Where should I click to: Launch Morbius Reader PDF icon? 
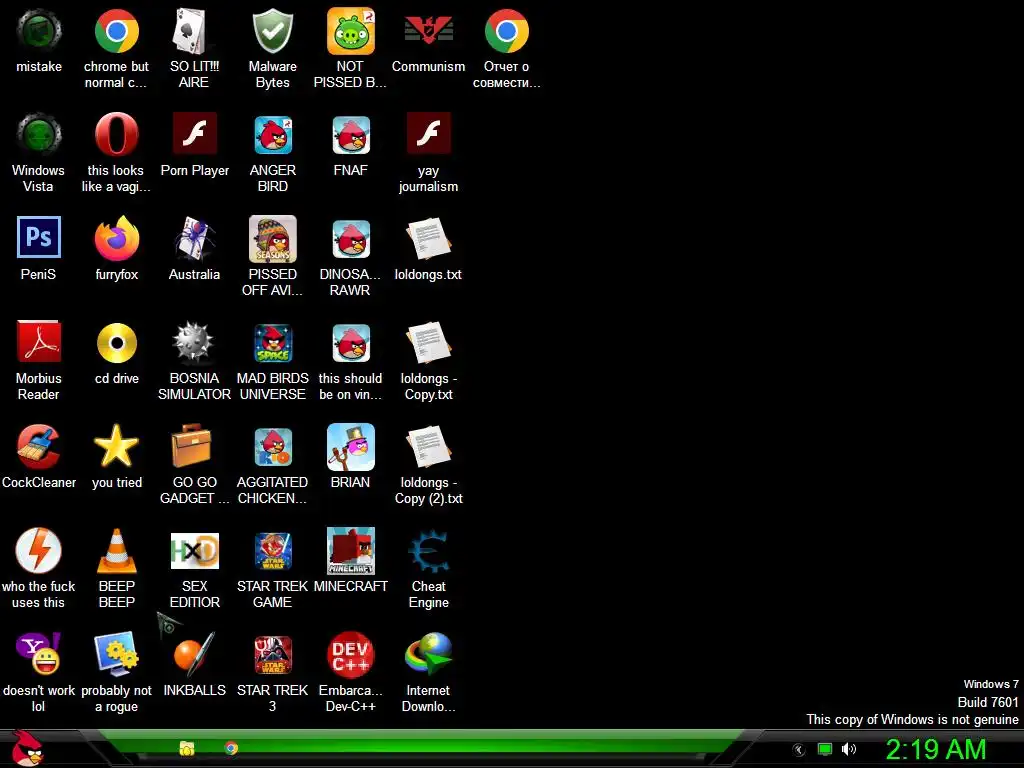39,343
